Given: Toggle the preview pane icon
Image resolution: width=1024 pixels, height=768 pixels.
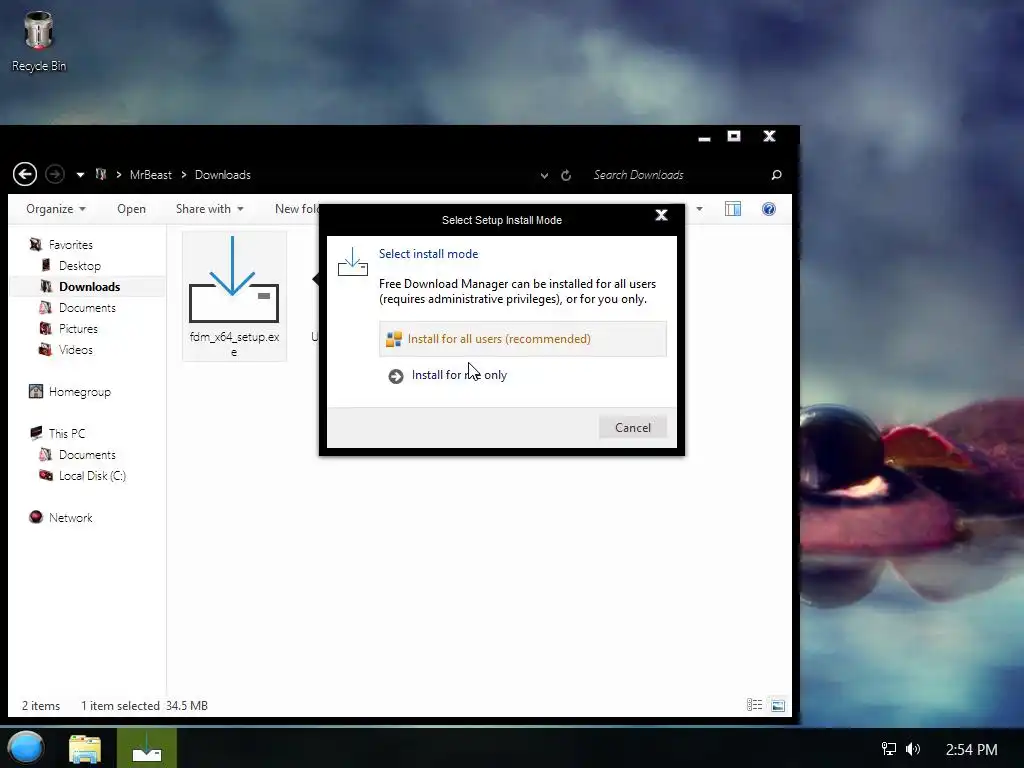Looking at the screenshot, I should (x=733, y=209).
